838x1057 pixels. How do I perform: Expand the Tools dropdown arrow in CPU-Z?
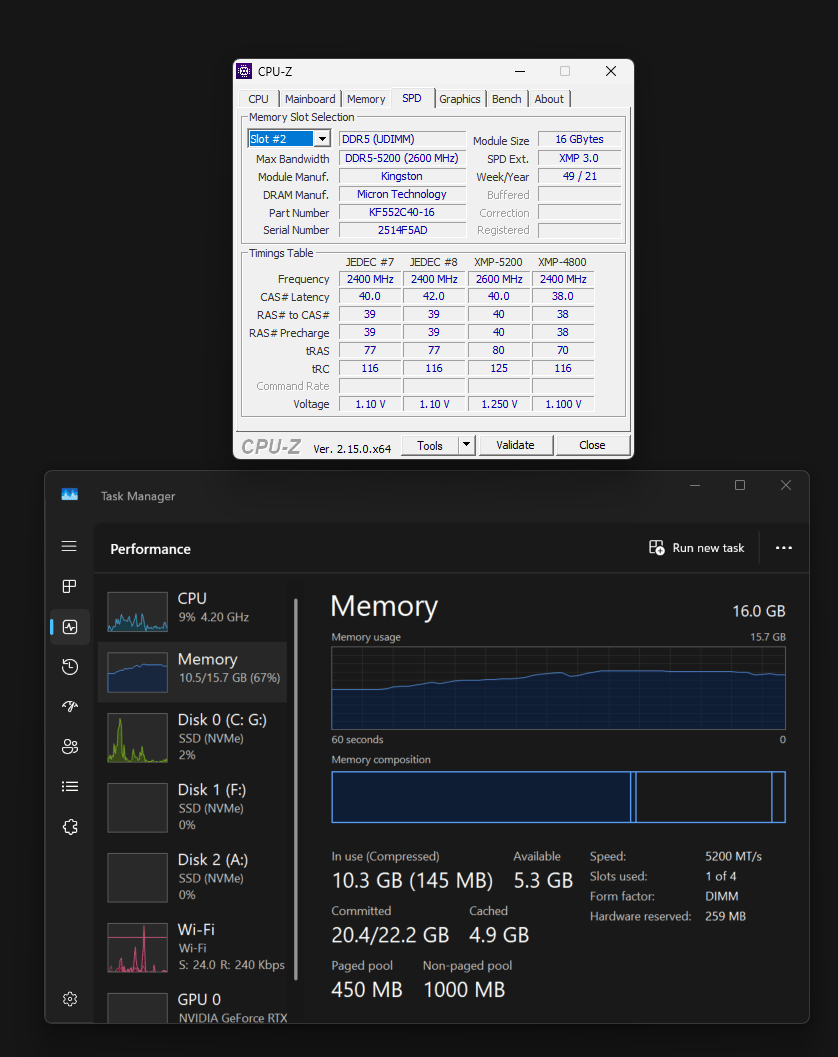coord(466,445)
